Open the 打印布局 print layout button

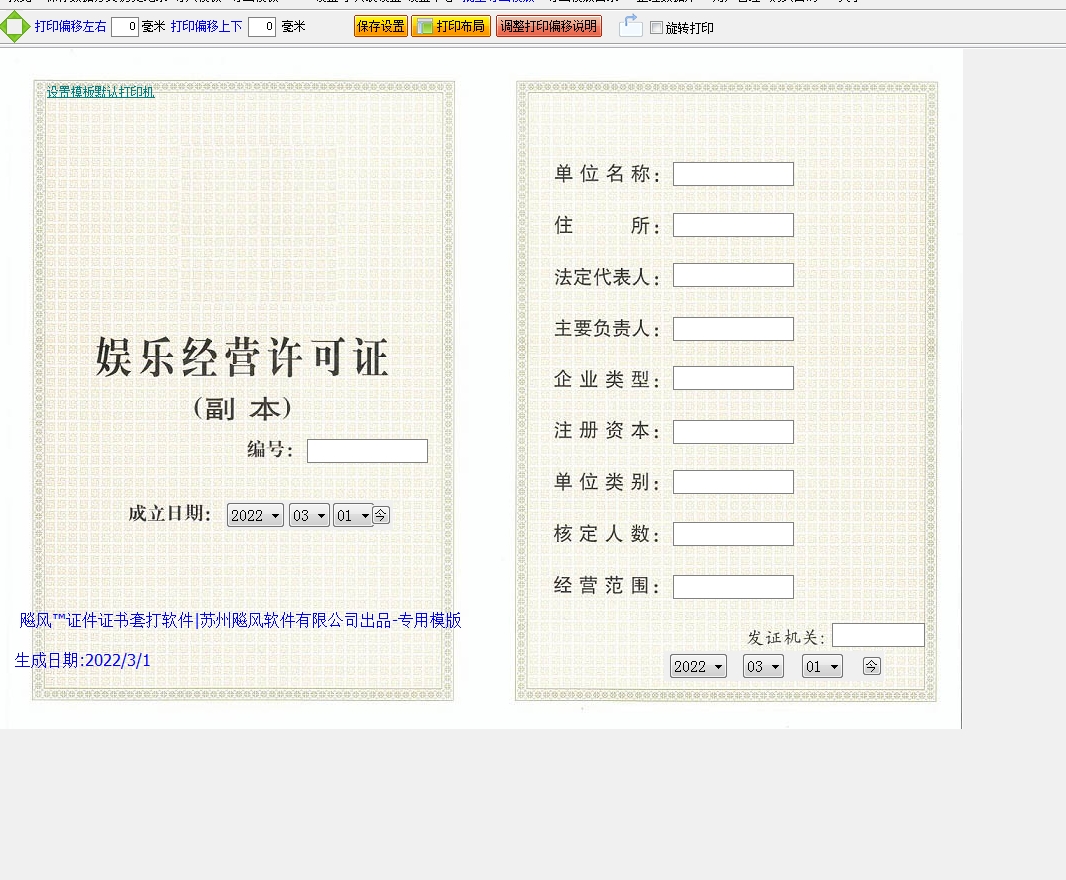coord(451,27)
